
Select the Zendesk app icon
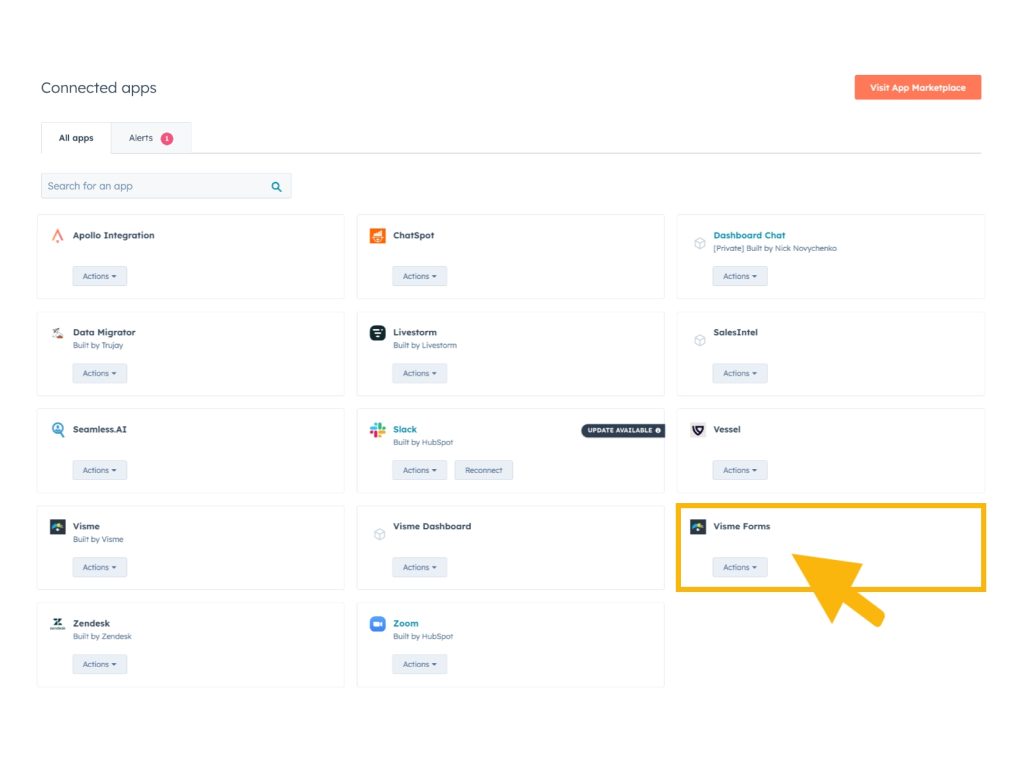pos(57,624)
